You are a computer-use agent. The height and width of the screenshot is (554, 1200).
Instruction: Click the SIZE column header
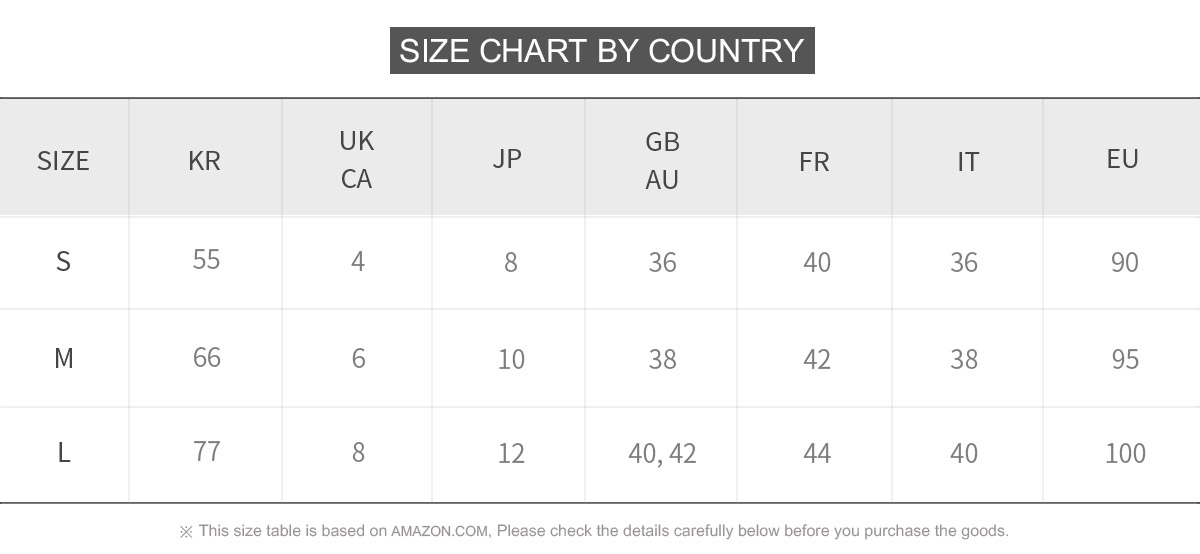(x=63, y=160)
